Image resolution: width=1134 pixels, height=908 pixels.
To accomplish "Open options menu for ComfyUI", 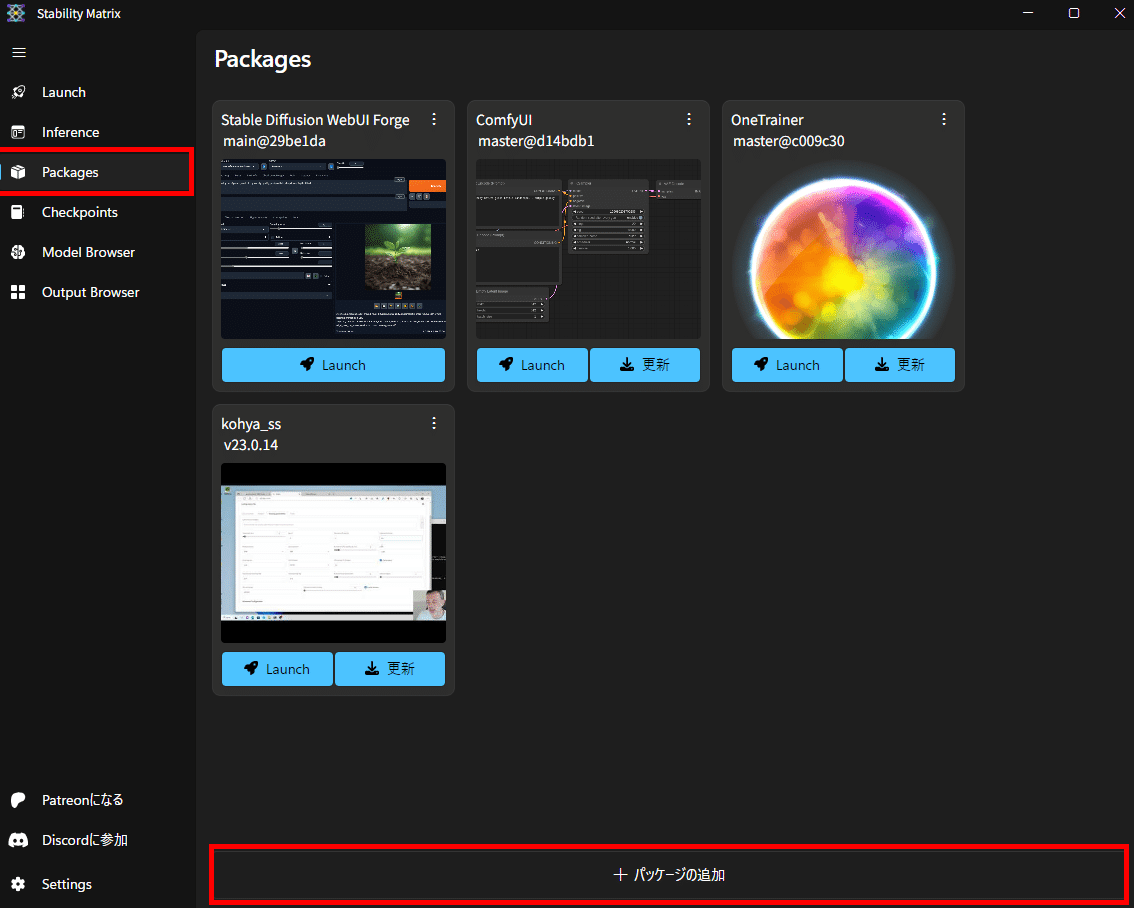I will [689, 119].
